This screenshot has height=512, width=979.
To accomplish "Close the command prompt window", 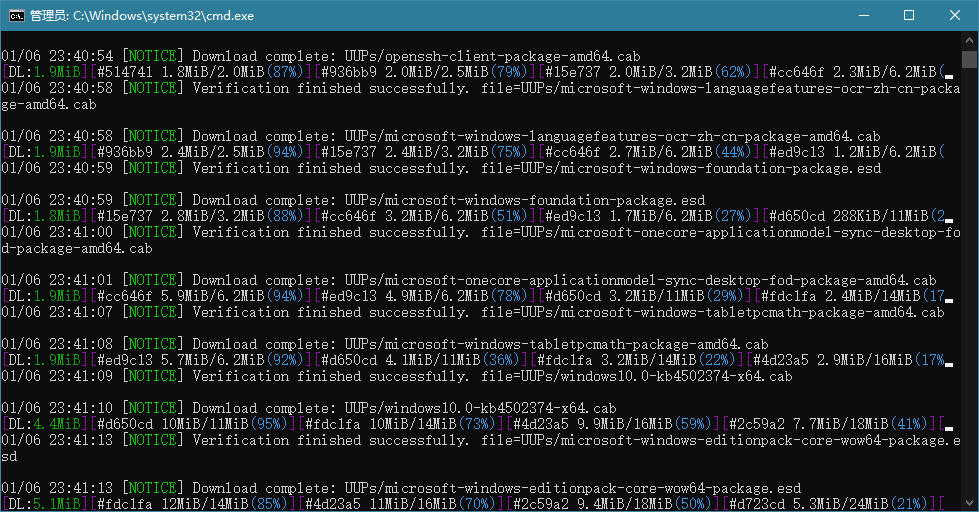I will [x=955, y=16].
